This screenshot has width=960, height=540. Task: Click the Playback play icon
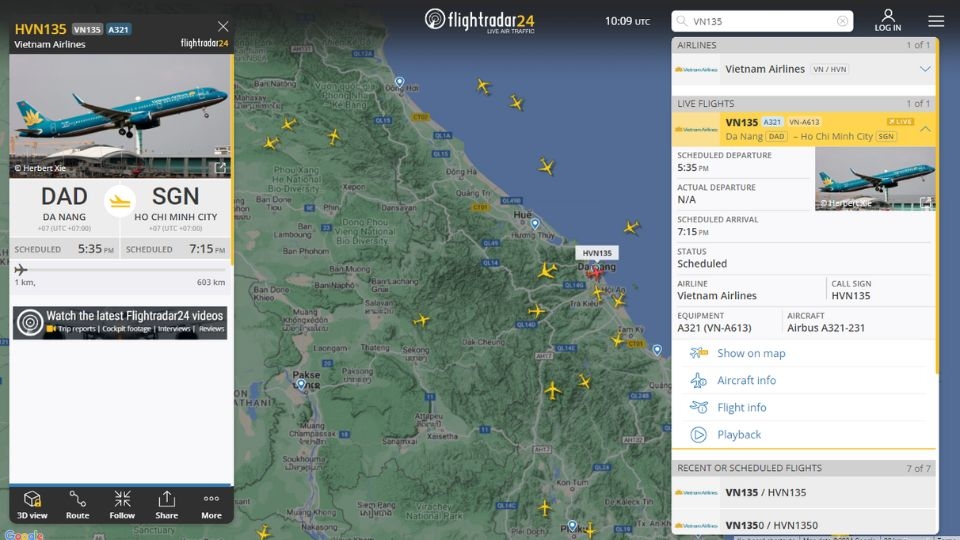[699, 434]
